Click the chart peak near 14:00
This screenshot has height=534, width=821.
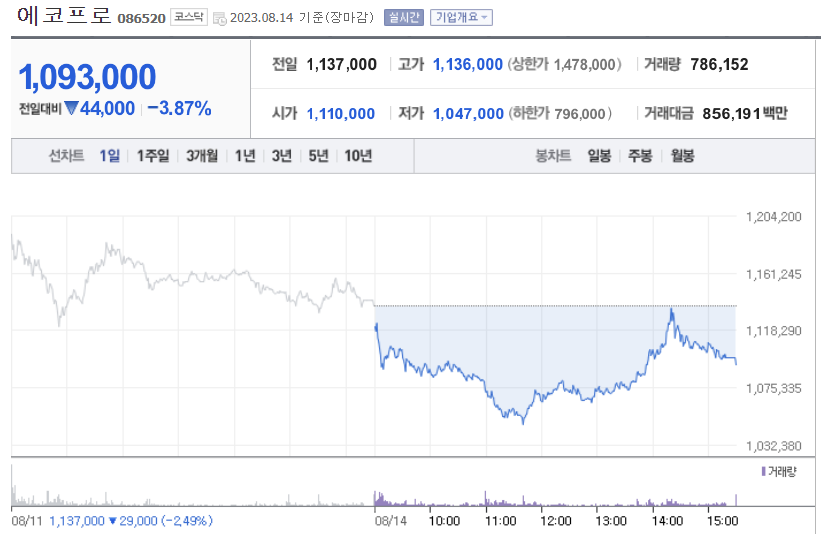[x=672, y=310]
